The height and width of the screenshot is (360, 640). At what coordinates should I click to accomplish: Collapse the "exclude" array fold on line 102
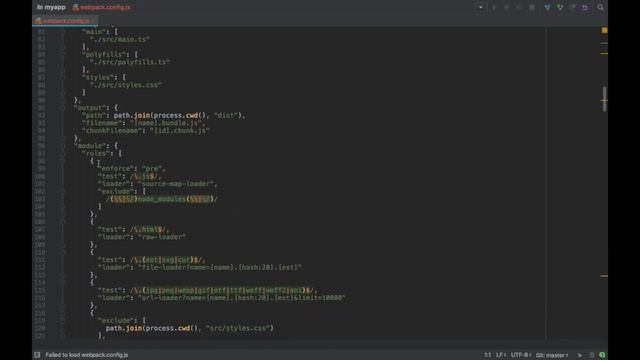pyautogui.click(x=63, y=191)
